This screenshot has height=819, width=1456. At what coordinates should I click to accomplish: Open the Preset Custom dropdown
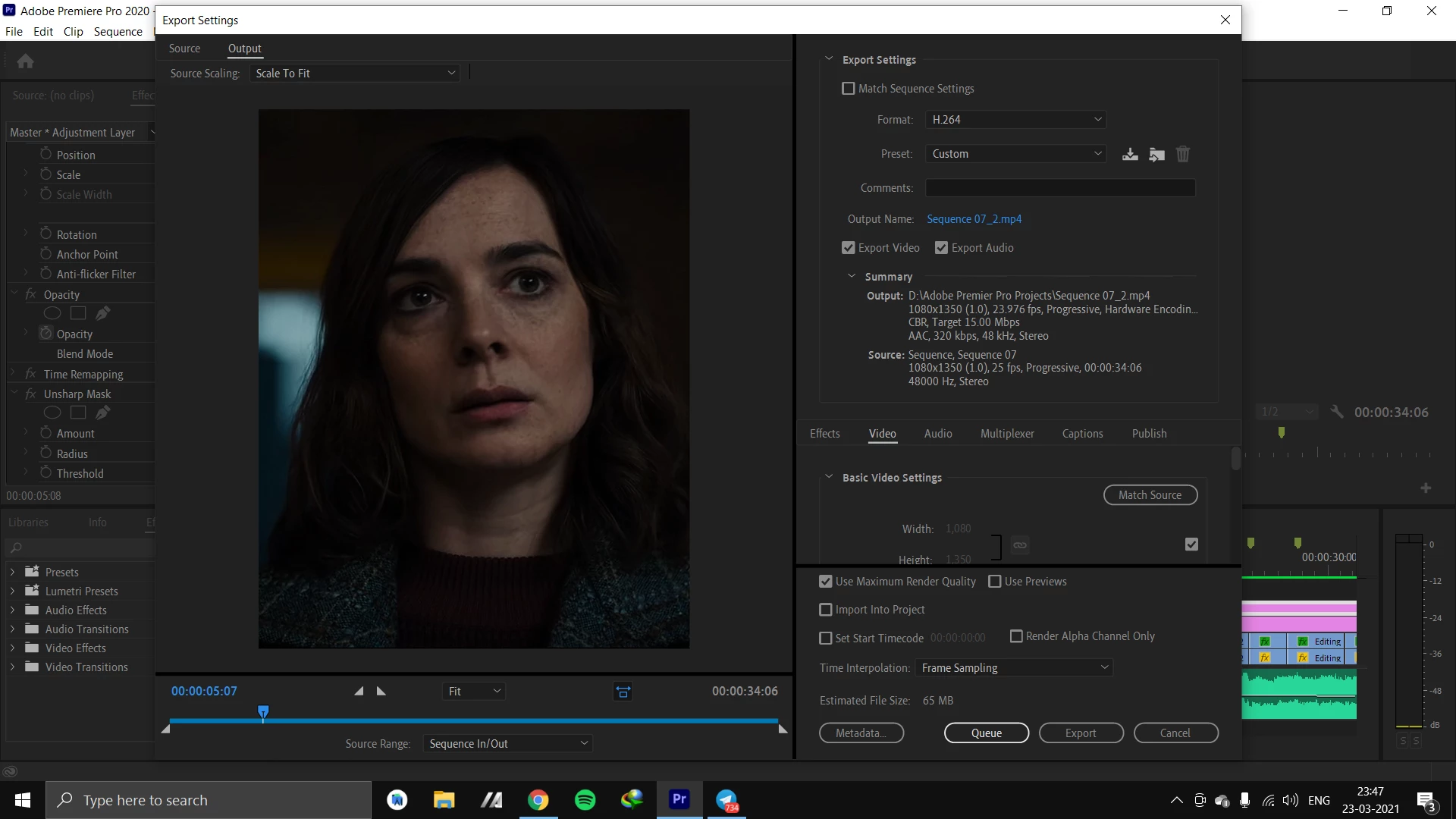[x=1015, y=154]
